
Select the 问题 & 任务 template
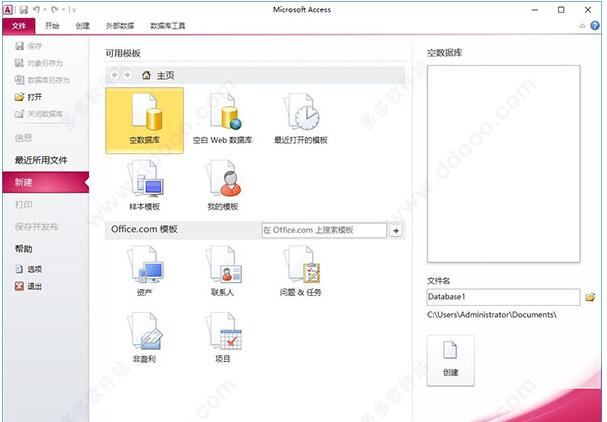click(x=301, y=271)
